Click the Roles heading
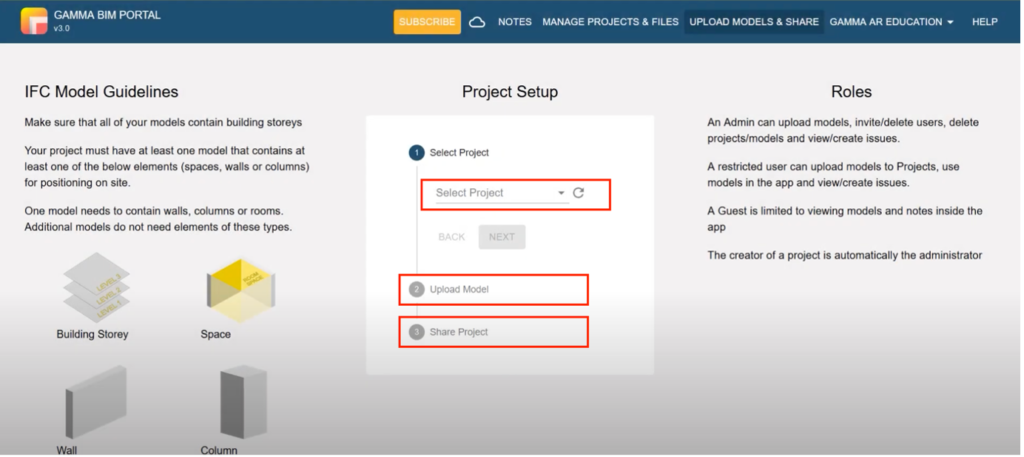This screenshot has height=457, width=1024. 851,92
